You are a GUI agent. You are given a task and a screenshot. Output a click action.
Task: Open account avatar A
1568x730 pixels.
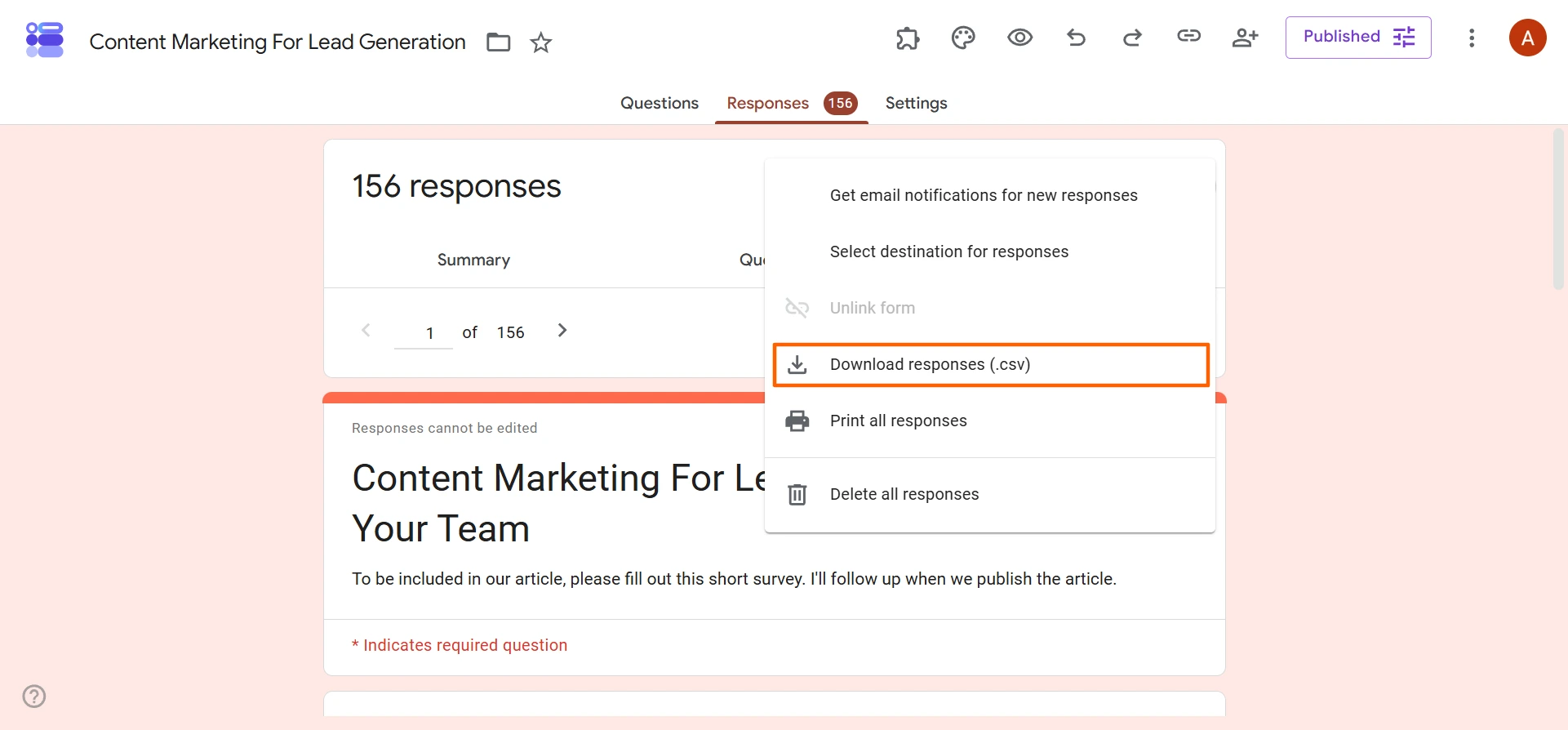tap(1528, 38)
